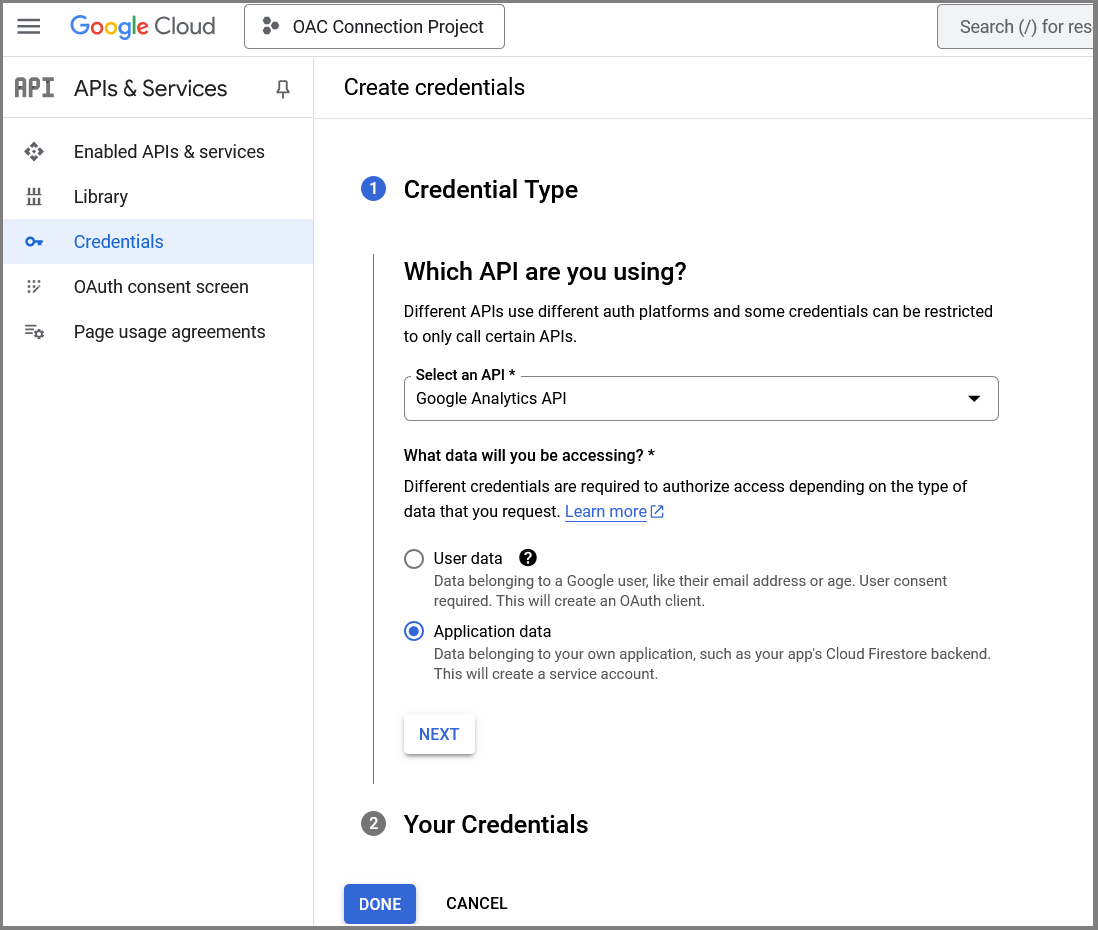
Task: Open the navigation hamburger menu
Action: point(29,26)
